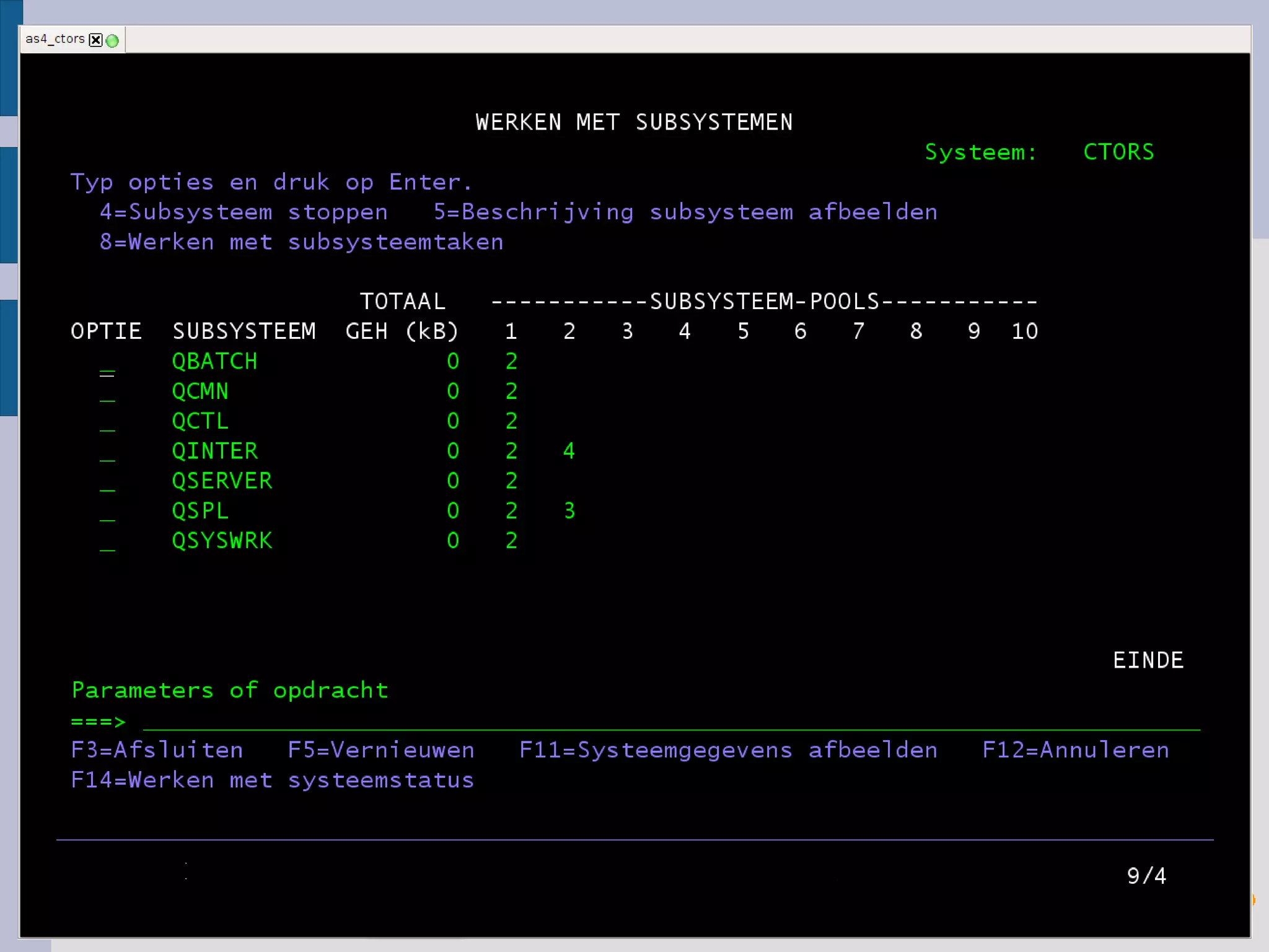The image size is (1269, 952).
Task: Click the CTORS system name
Action: coord(1118,152)
